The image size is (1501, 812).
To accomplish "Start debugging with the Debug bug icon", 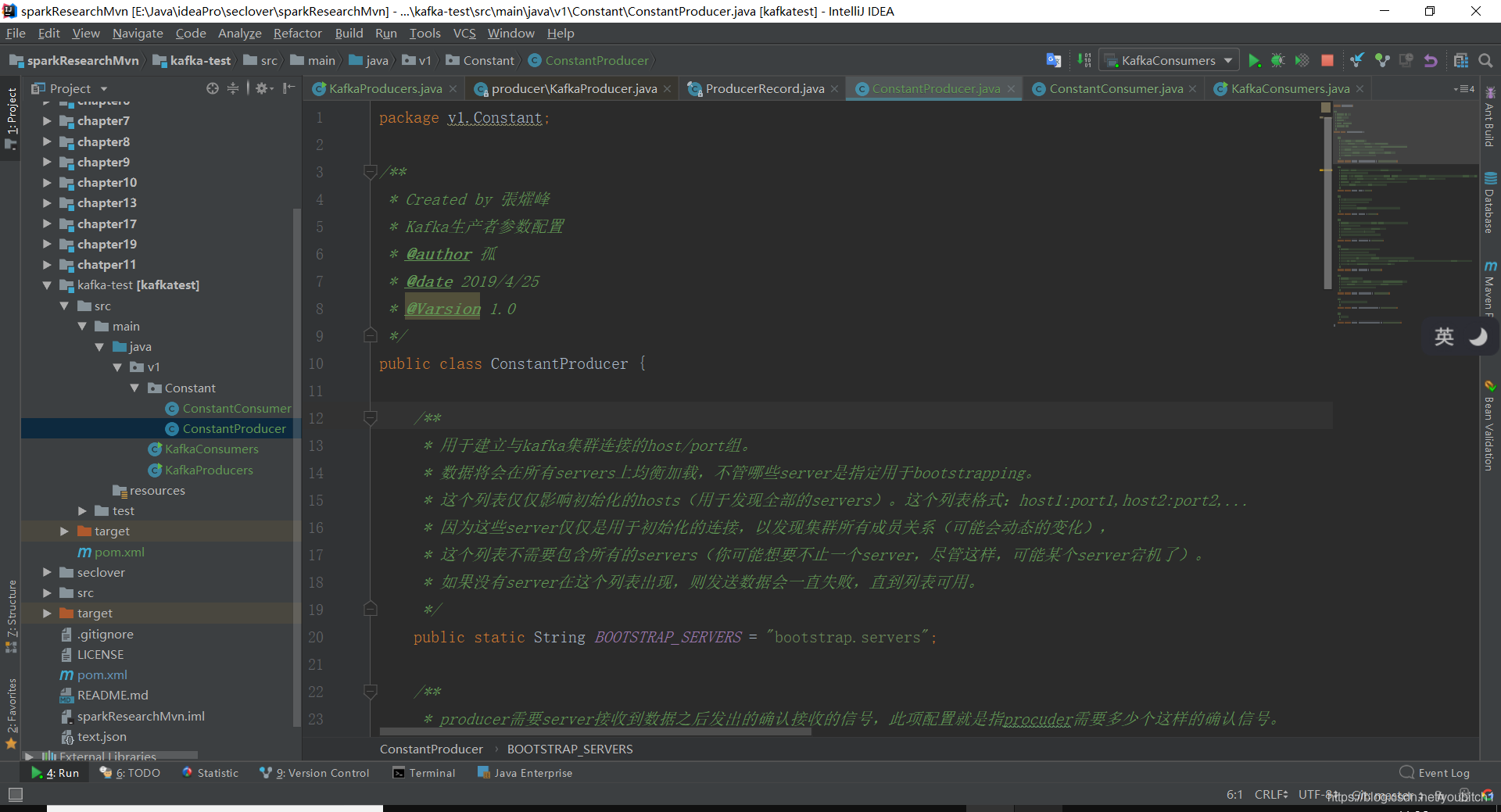I will click(1277, 60).
